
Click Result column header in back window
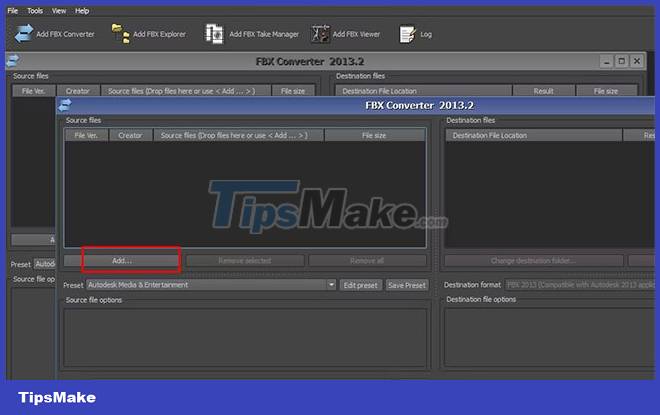click(543, 91)
